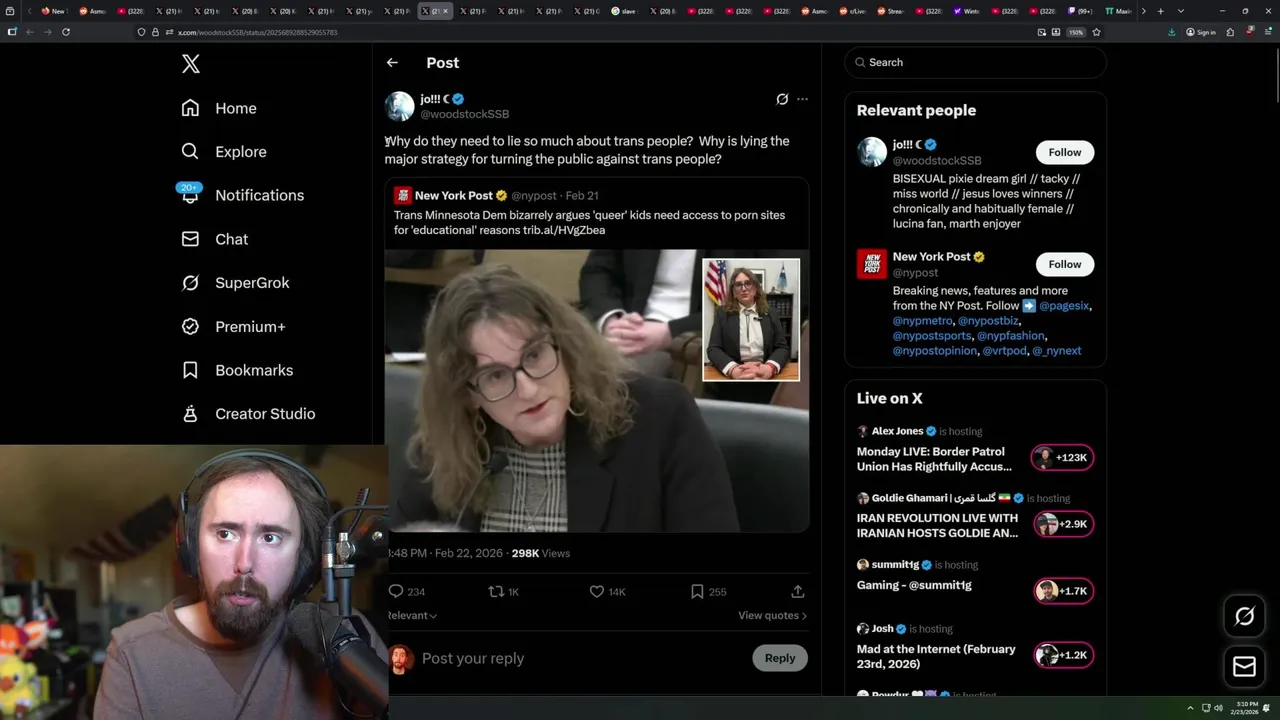Open a new browser tab

point(1160,11)
